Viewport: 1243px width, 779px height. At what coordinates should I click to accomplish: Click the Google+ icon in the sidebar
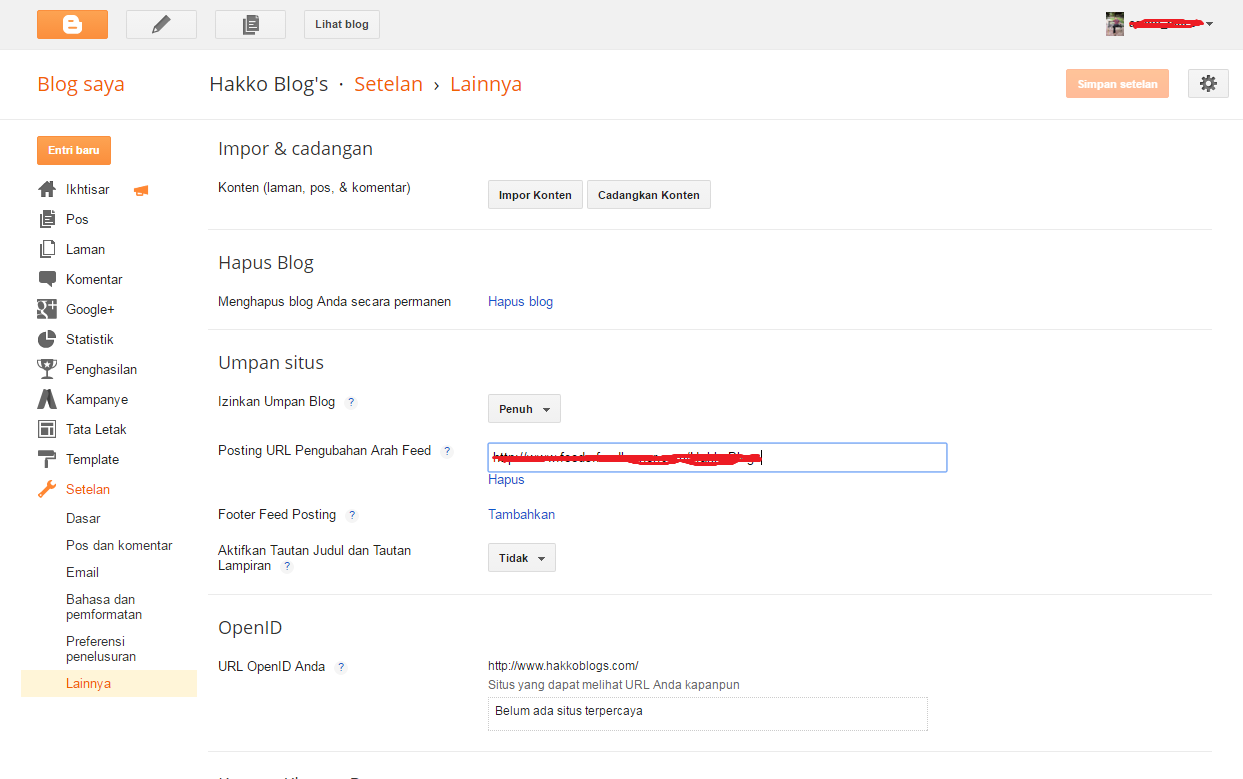[48, 309]
